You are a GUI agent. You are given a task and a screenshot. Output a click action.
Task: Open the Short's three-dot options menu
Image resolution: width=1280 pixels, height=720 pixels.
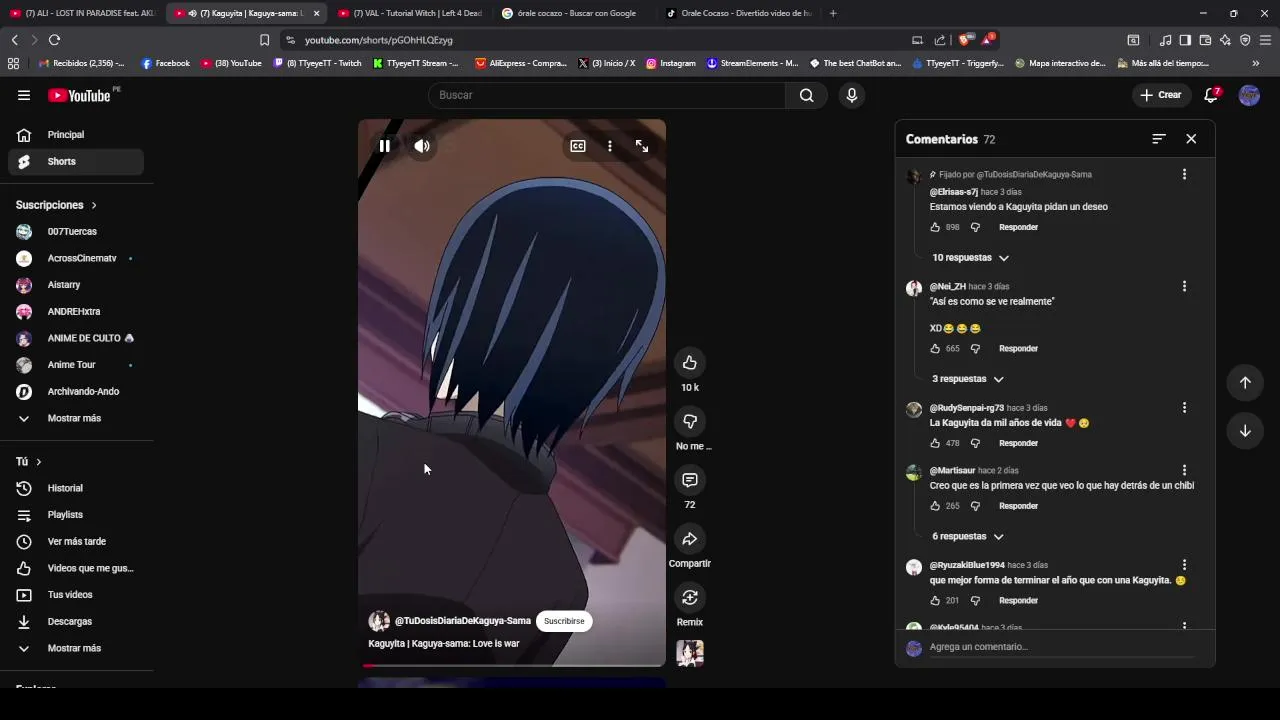(x=610, y=146)
